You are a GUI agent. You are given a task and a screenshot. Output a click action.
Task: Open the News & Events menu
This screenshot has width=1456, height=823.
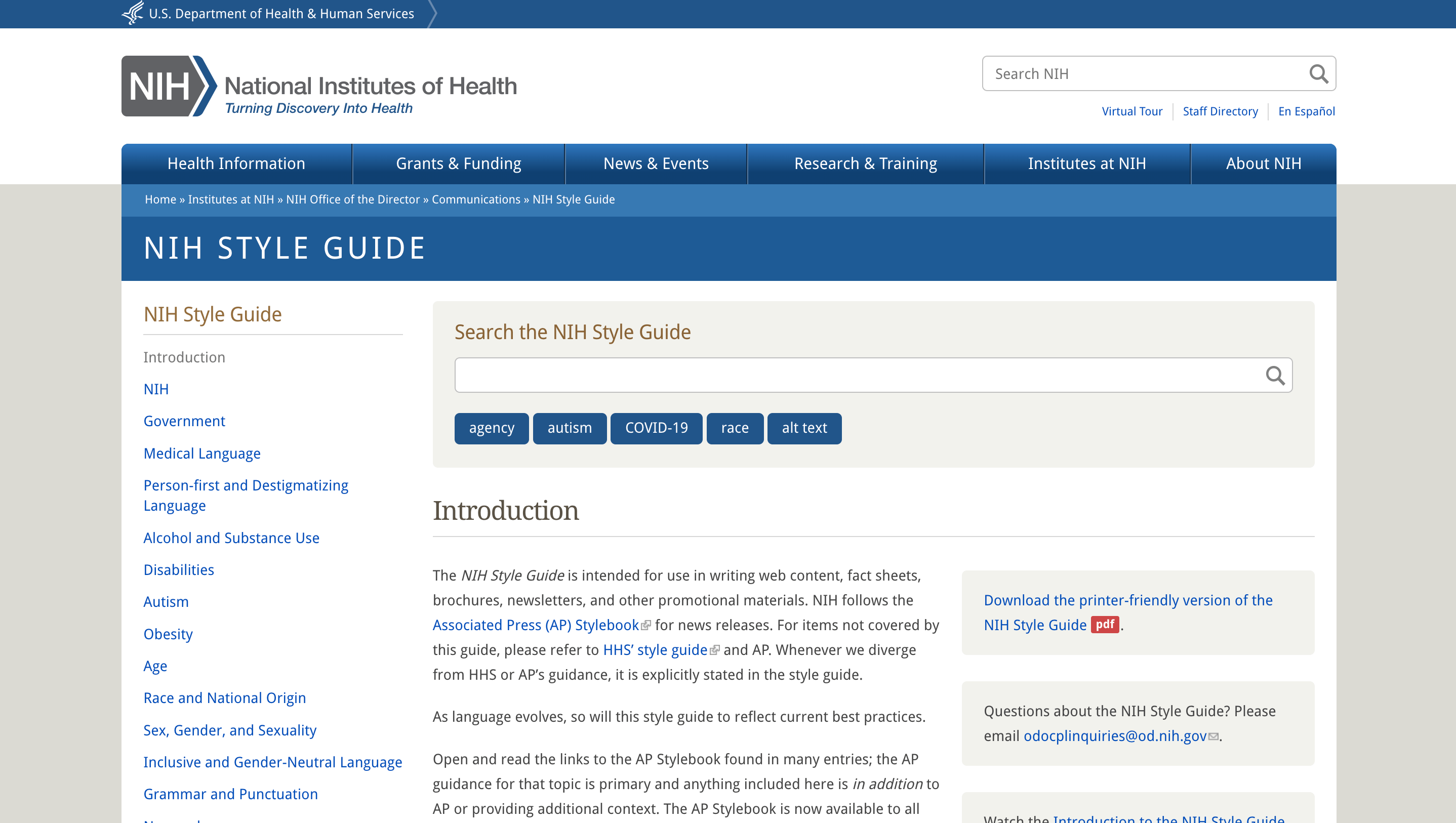pyautogui.click(x=656, y=164)
